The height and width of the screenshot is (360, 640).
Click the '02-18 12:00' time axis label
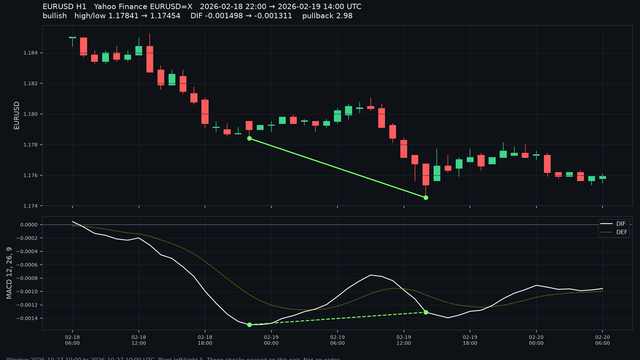click(x=139, y=340)
